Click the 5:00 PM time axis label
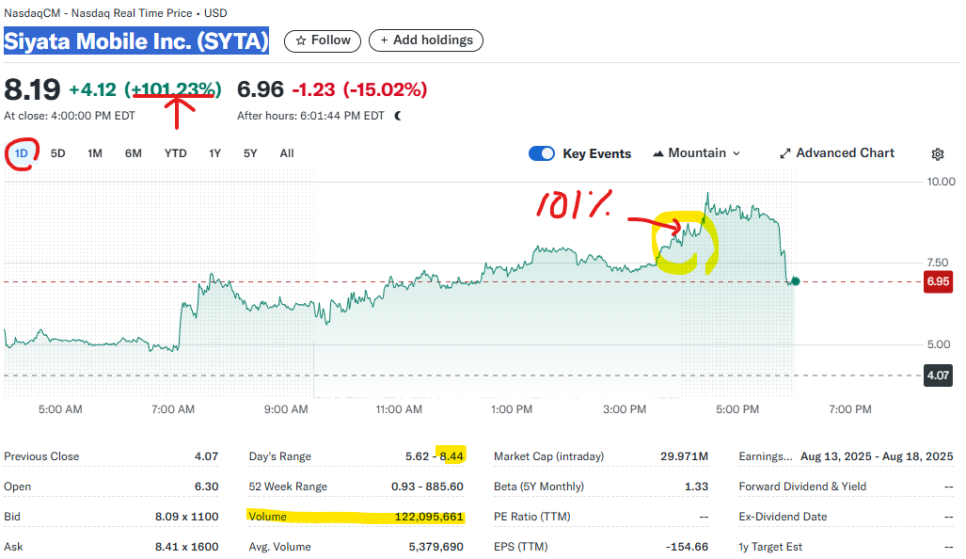The image size is (966, 559). click(x=737, y=409)
